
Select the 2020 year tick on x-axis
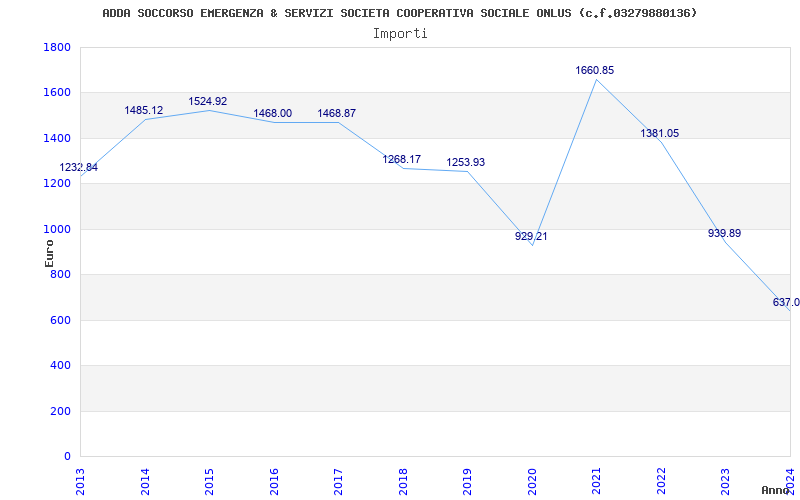point(532,480)
